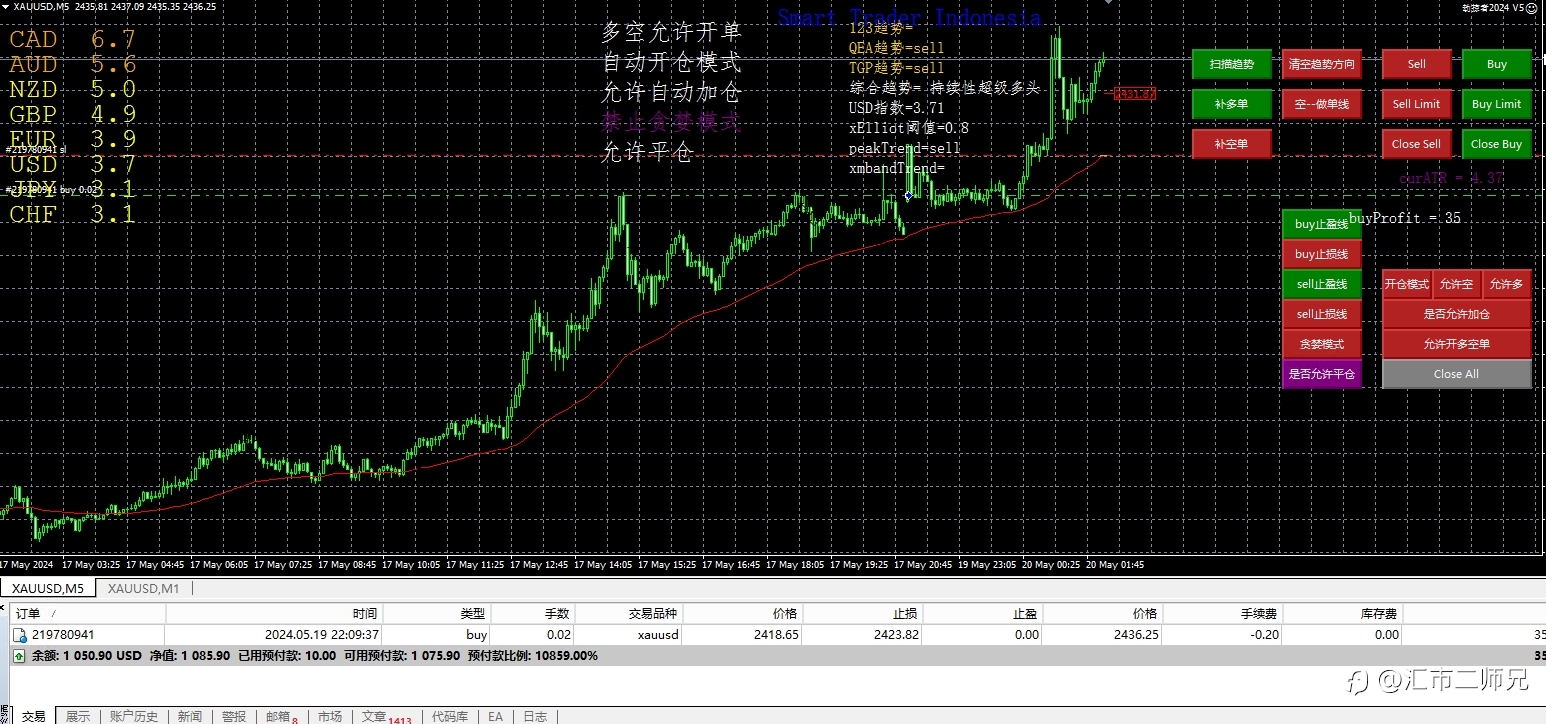Viewport: 1546px width, 724px height.
Task: Click the 补多单 button
Action: point(1232,104)
